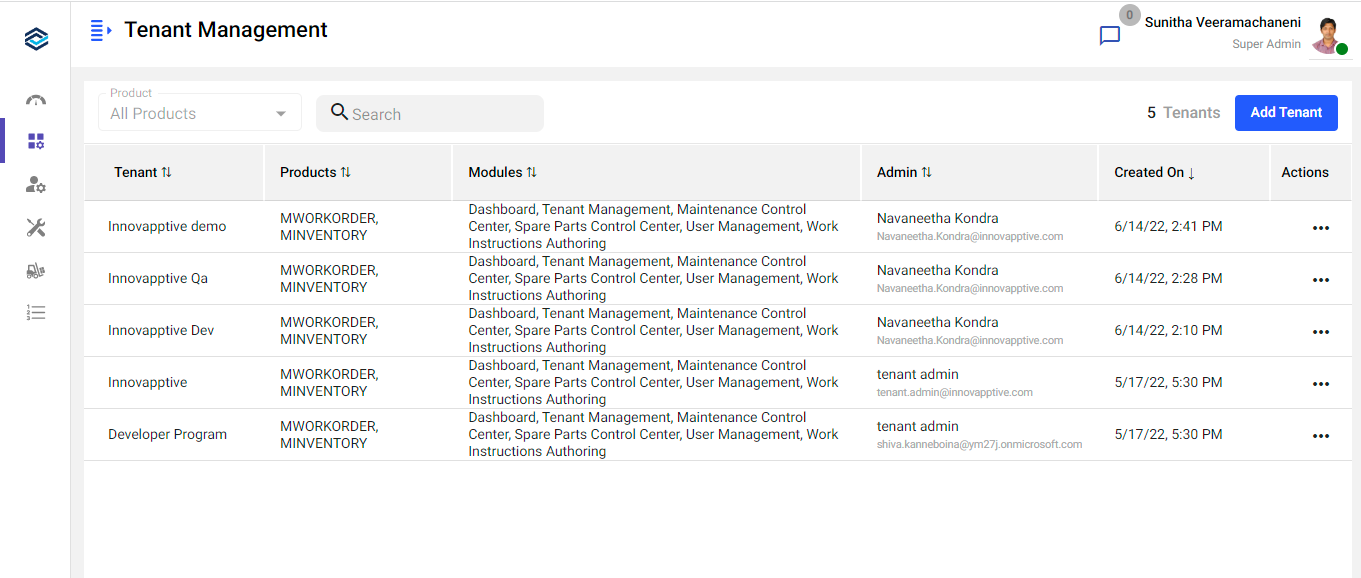Open the Dashboard from the sidebar
The height and width of the screenshot is (578, 1361).
(35, 100)
